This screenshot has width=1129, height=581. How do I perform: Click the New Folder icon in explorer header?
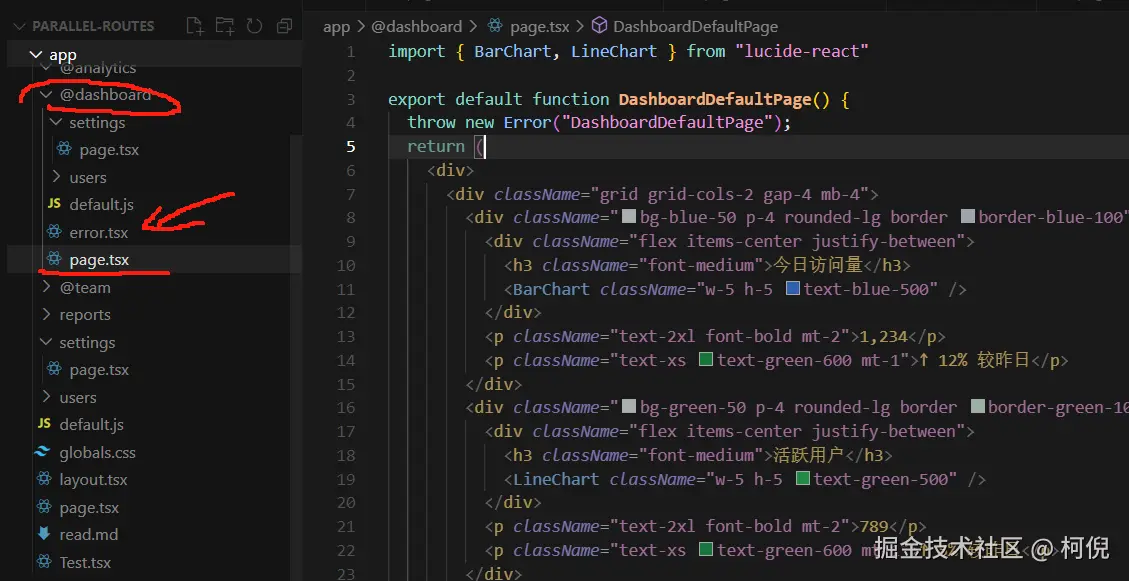coord(225,27)
